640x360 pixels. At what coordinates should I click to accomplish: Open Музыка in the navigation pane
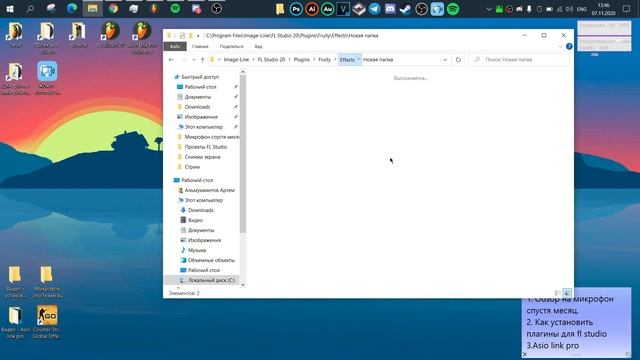point(197,250)
